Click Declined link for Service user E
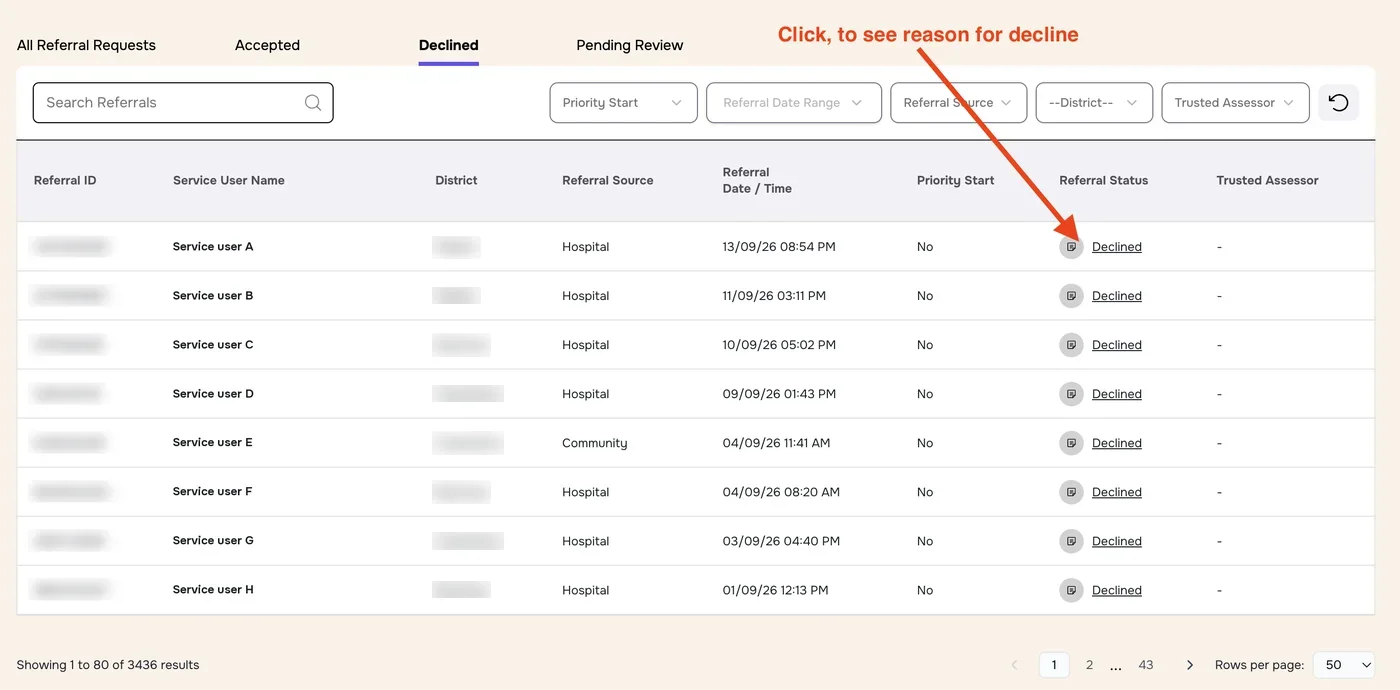Screen dimensions: 1400x690 (x=1116, y=443)
